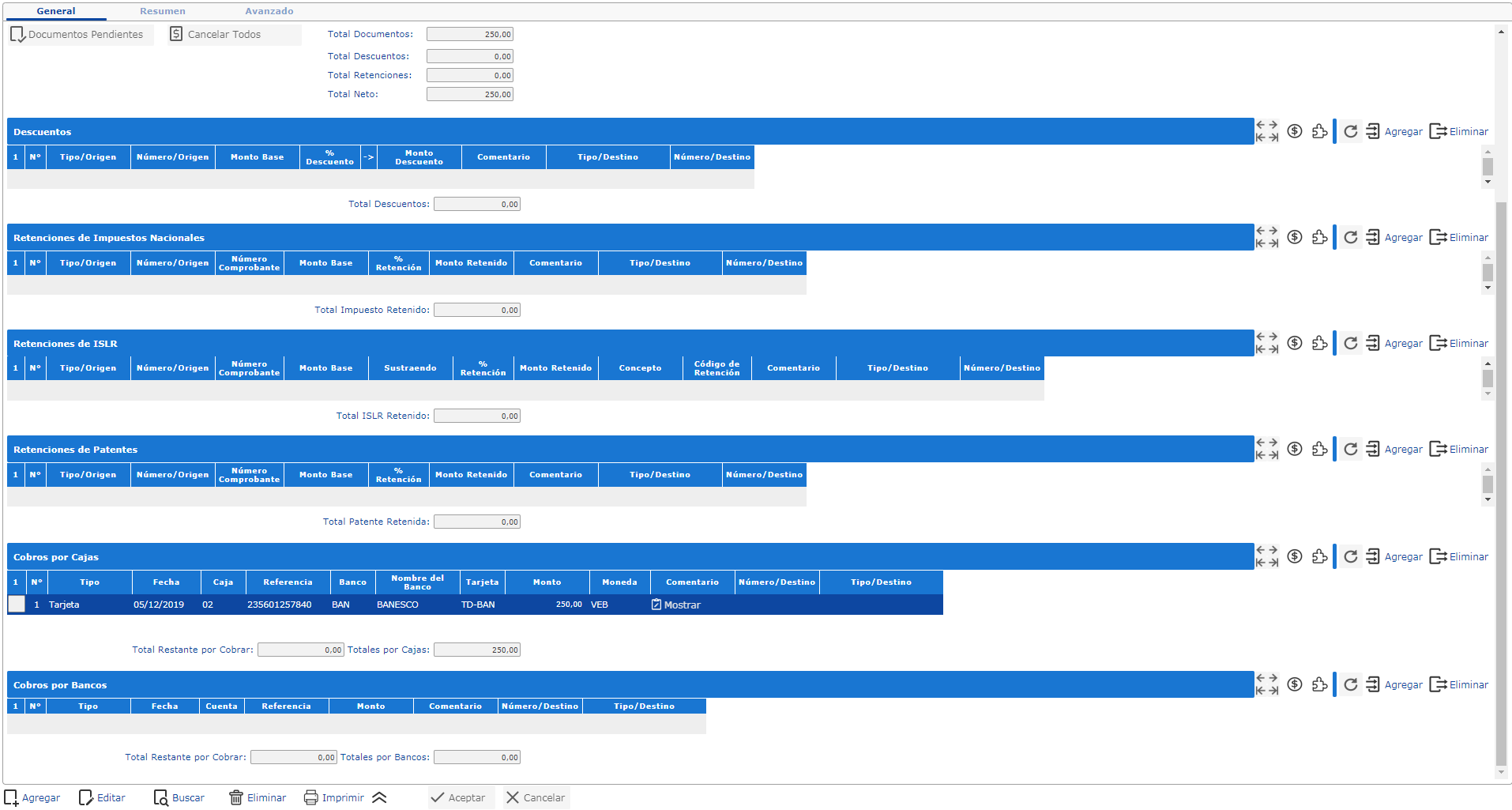
Task: Click puzzle icon in Cobros por Bancos
Action: coord(1319,684)
